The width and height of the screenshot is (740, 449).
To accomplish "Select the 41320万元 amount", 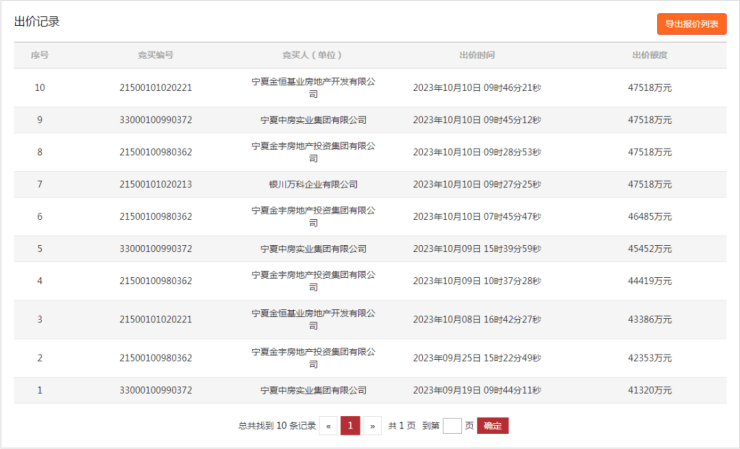I will [x=650, y=390].
